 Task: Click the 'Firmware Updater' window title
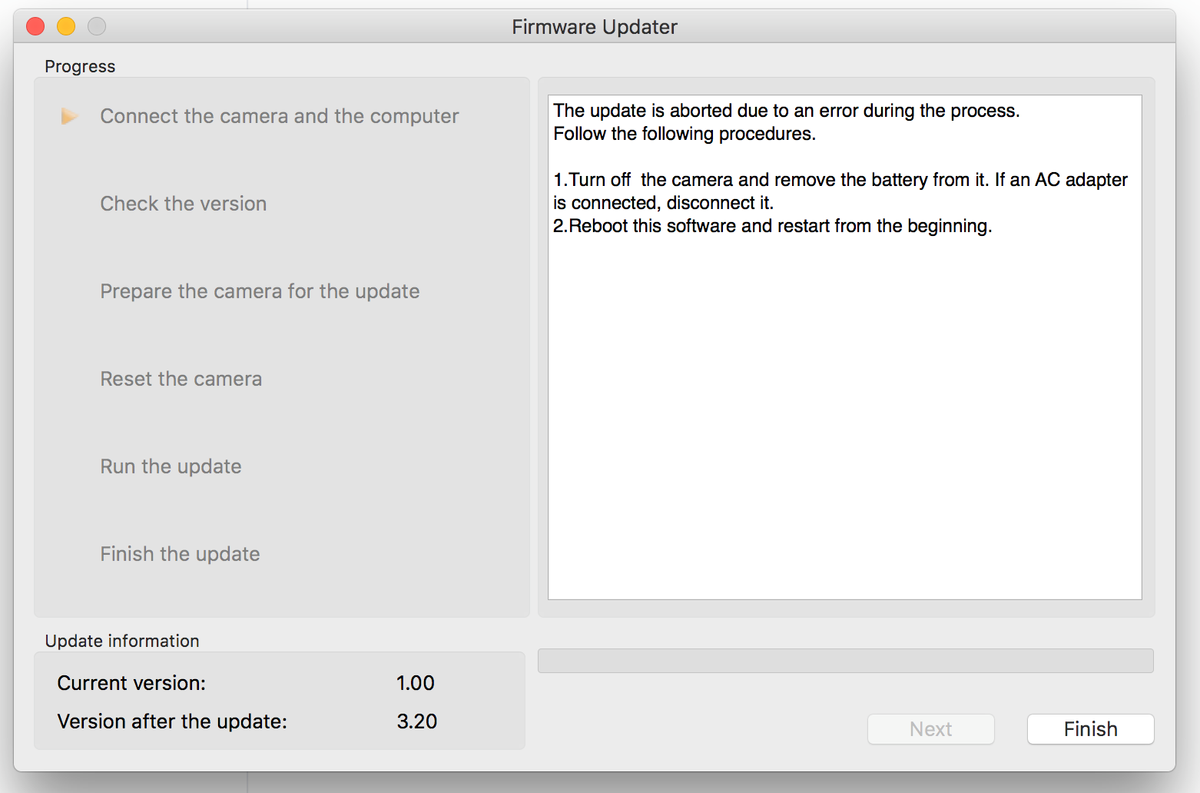tap(594, 27)
